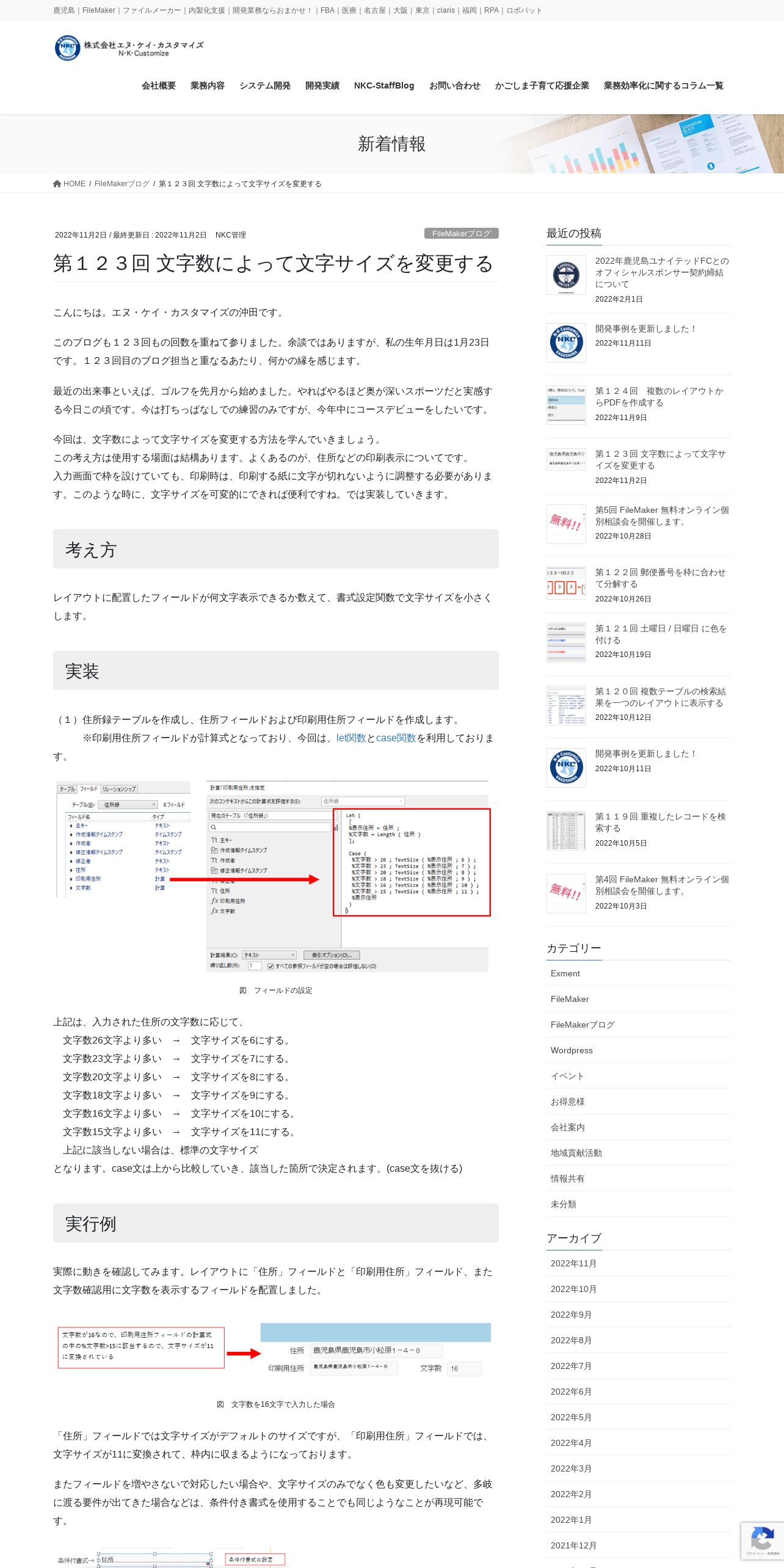The image size is (784, 1568).
Task: Open post 第１２２回 郵便番号を枠に合わせて分解する
Action: pyautogui.click(x=661, y=578)
